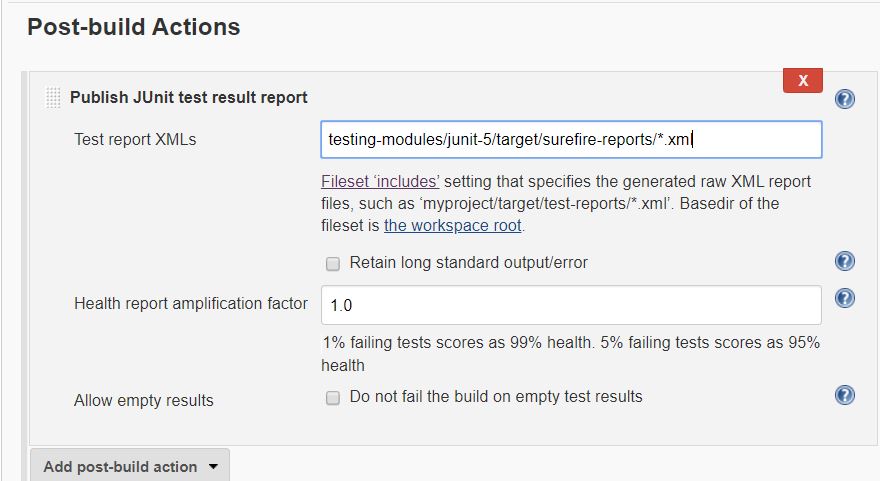Click the Test report XMLs label

[x=135, y=139]
